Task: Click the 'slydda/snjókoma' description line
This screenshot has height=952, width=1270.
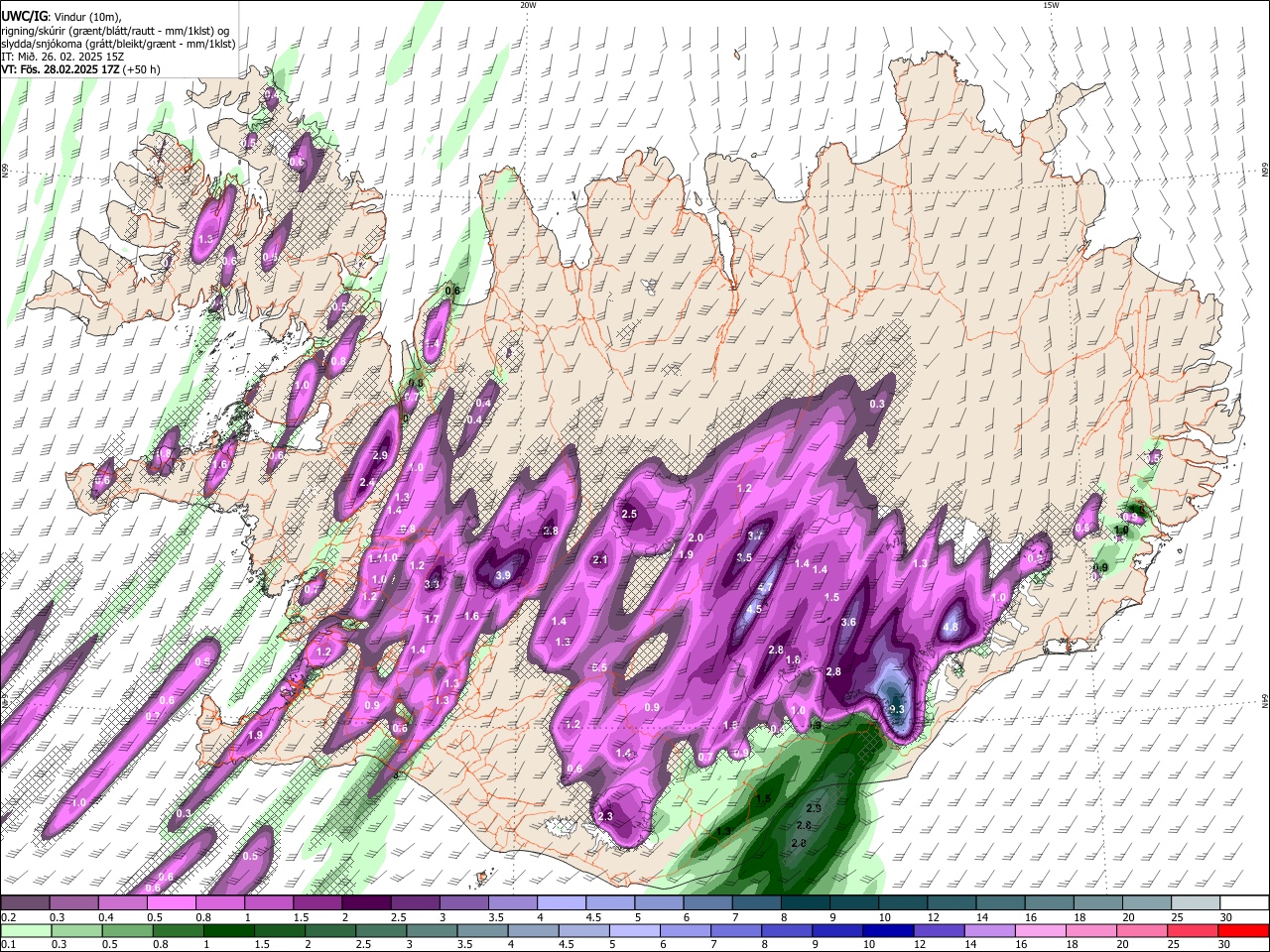Action: (118, 43)
